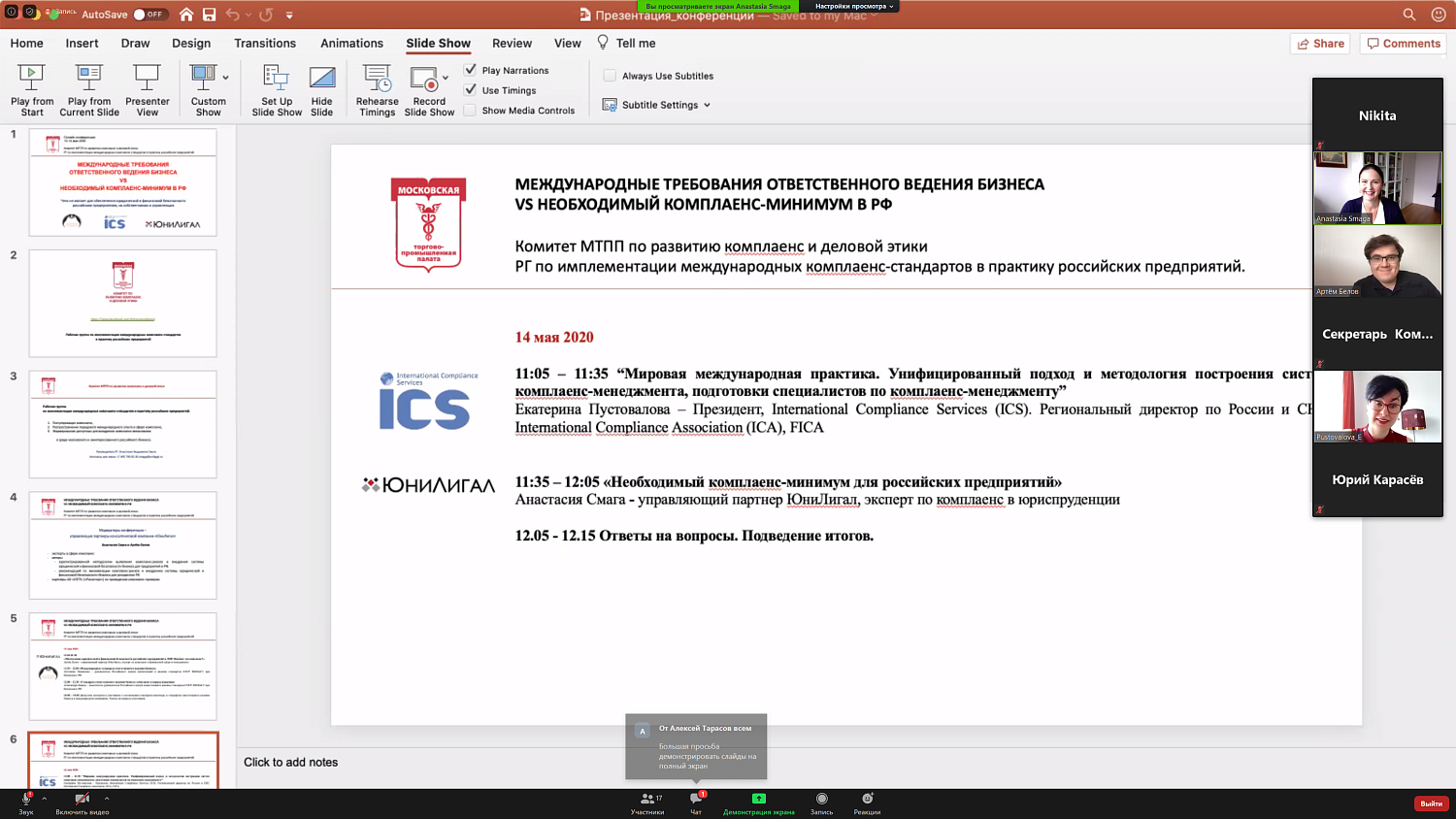The height and width of the screenshot is (819, 1456).
Task: Select slide 2 thumbnail
Action: [x=123, y=303]
